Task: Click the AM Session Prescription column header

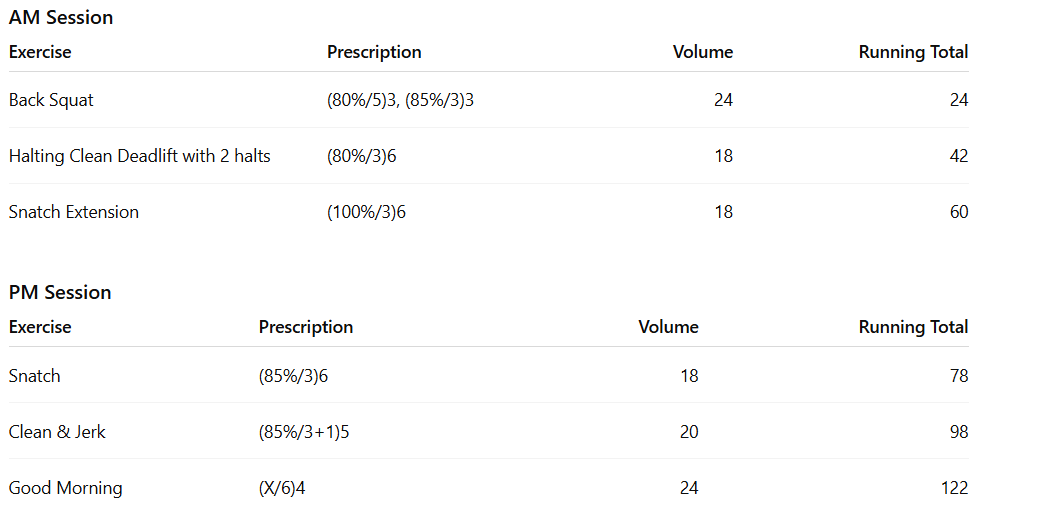Action: click(374, 52)
